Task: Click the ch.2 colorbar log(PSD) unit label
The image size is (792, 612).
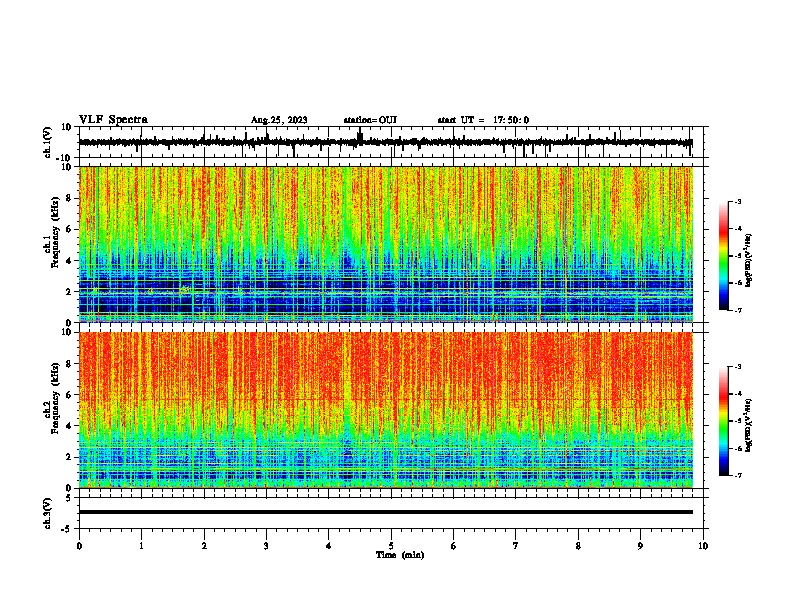Action: (x=748, y=425)
